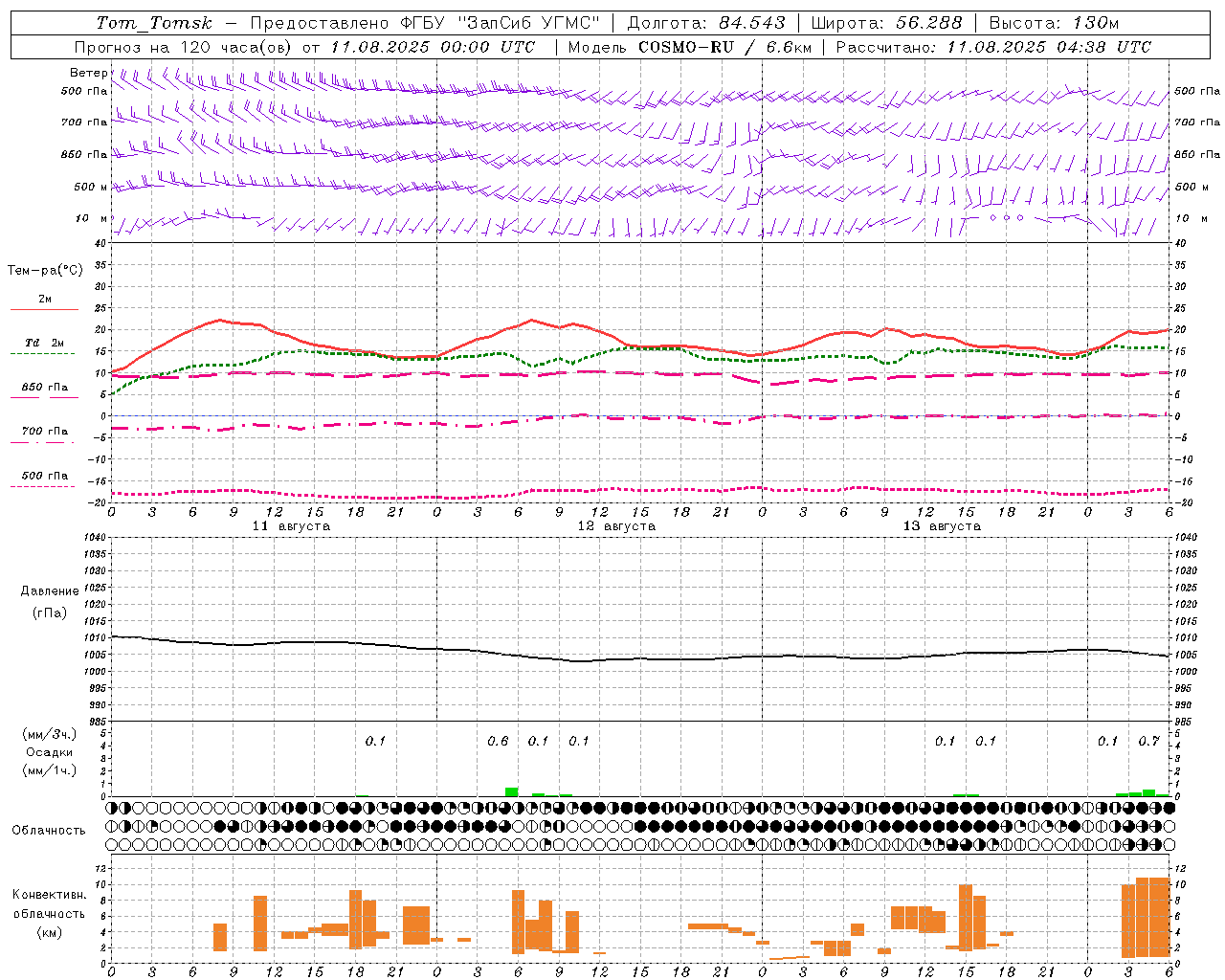Click the green dashed Td 2м legend entry
The image size is (1225, 980).
click(x=44, y=346)
